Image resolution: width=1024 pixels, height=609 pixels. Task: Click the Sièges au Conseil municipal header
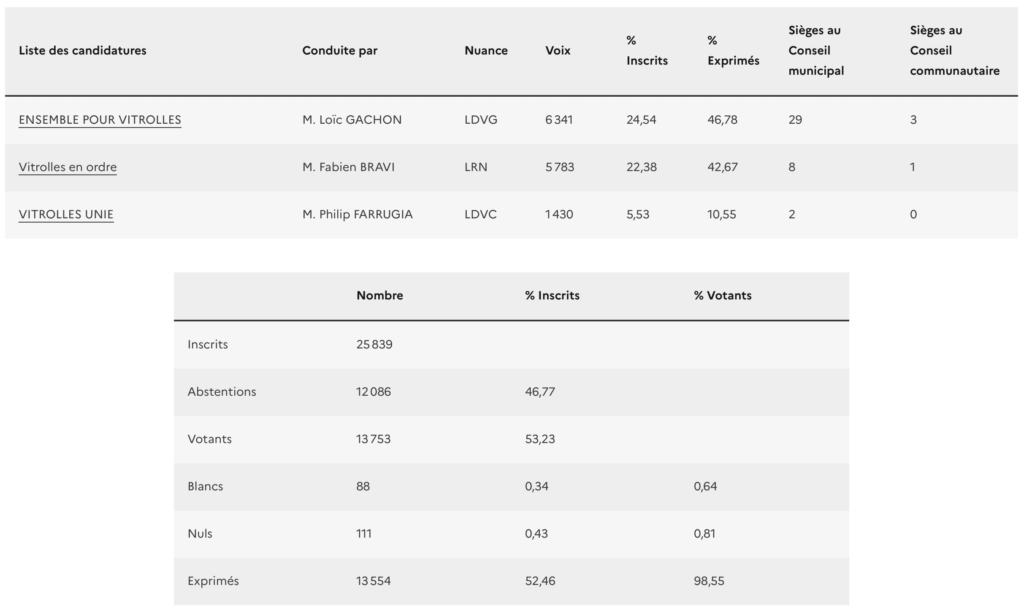[816, 51]
